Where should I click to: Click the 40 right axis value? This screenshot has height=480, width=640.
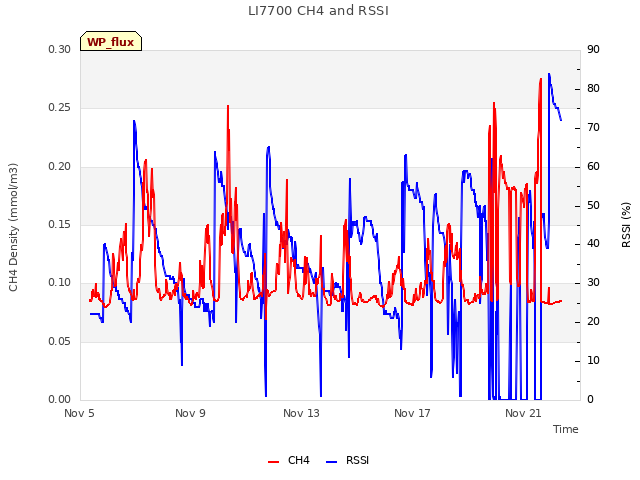[x=593, y=244]
